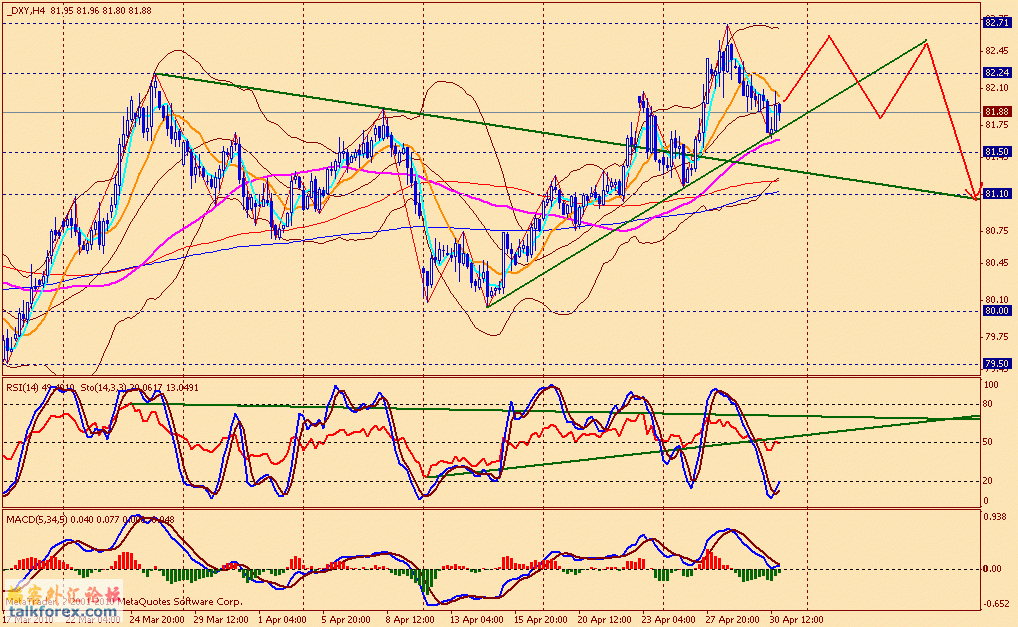Select the 23 Apr 04:00 time label
Screen dimensions: 1018x627
tap(668, 619)
